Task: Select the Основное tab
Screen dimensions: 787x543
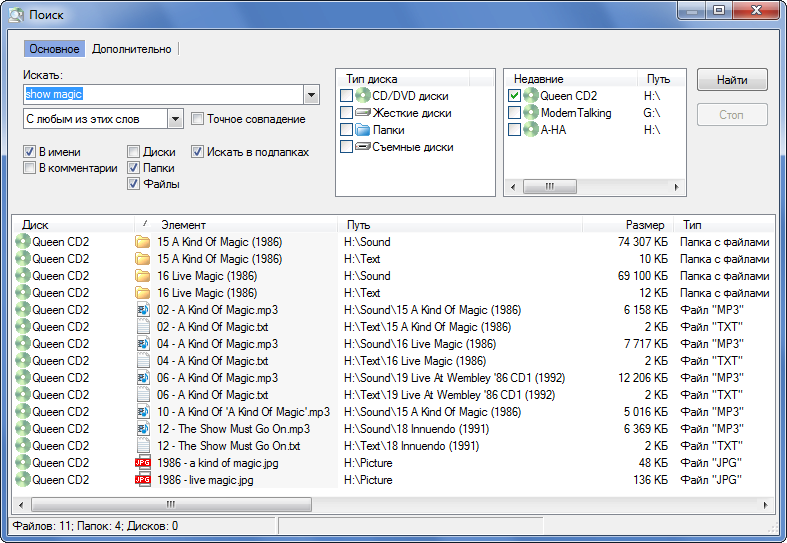Action: click(54, 49)
